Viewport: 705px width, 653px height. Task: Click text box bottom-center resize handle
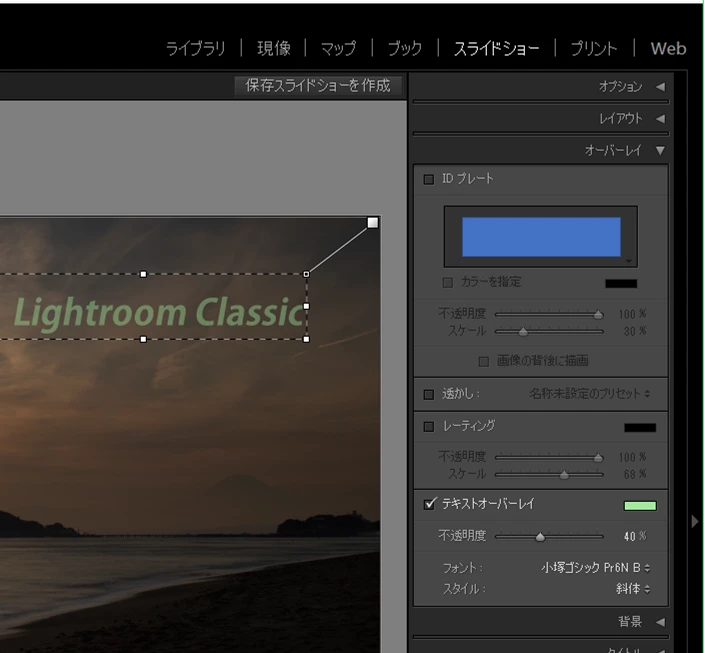point(143,339)
